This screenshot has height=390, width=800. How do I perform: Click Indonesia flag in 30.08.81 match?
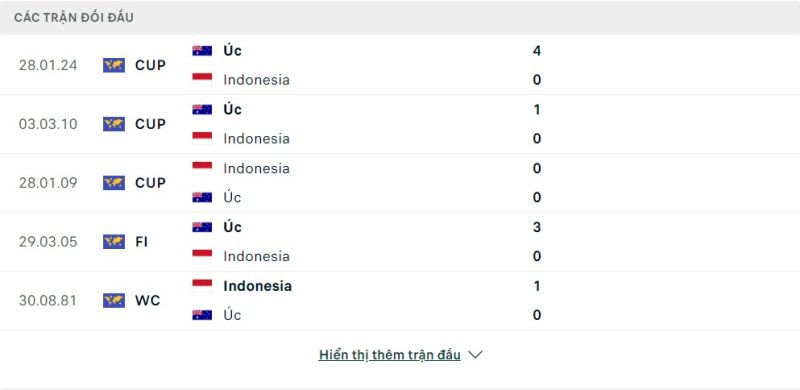202,285
